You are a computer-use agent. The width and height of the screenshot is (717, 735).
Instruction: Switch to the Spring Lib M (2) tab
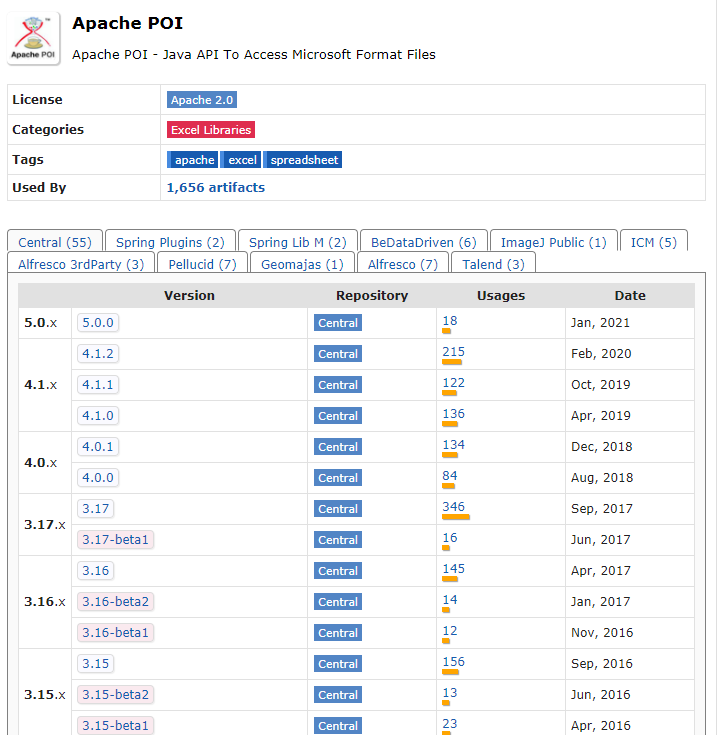click(x=298, y=242)
